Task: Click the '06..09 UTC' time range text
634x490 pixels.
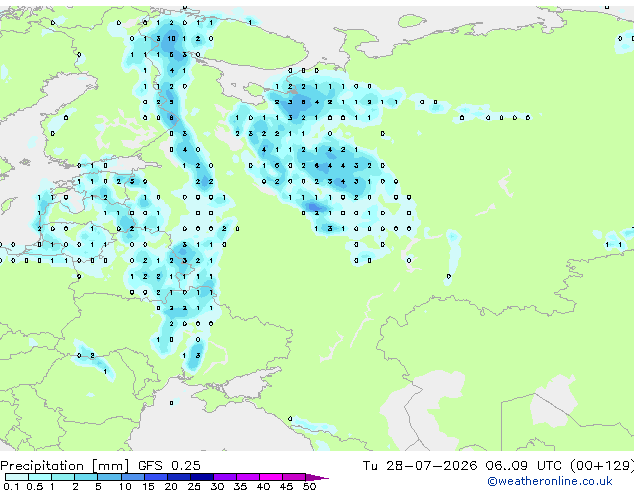Action: [523, 466]
